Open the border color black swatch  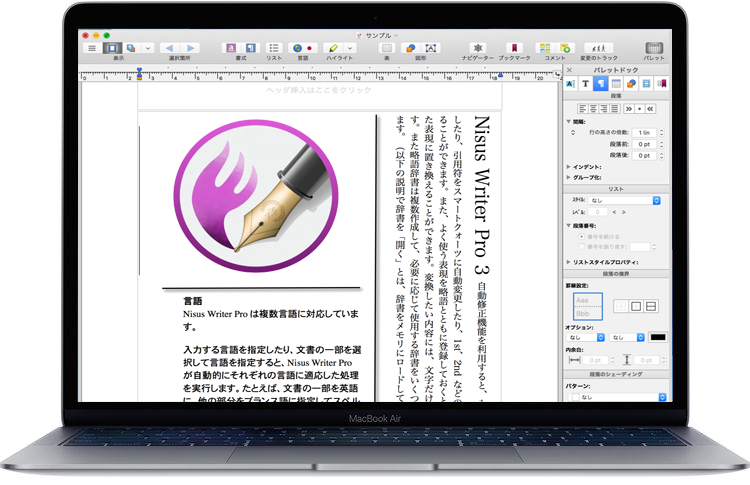pyautogui.click(x=658, y=337)
